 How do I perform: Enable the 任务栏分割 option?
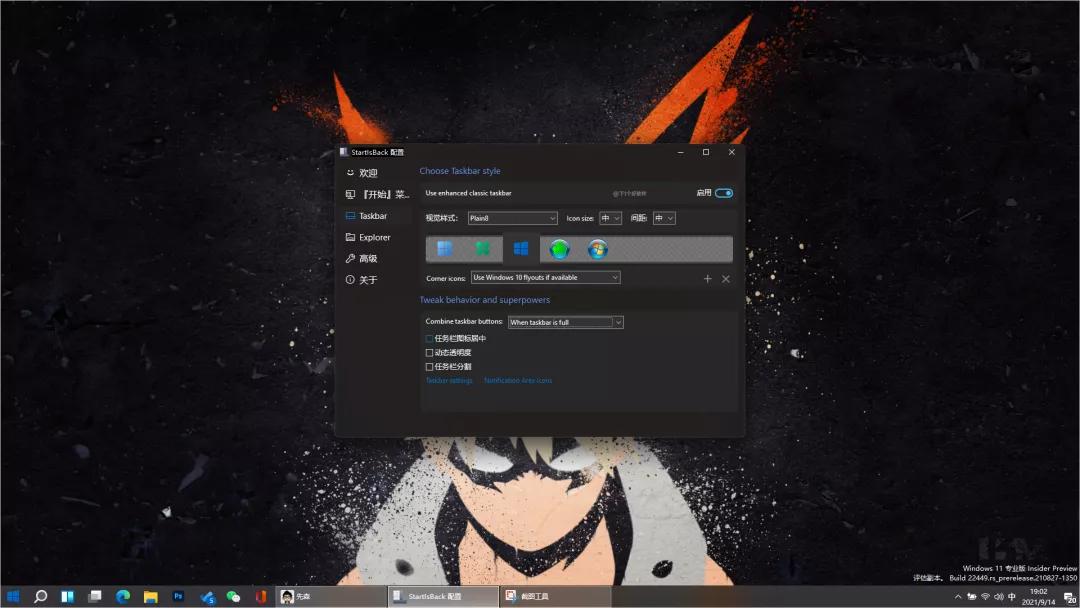(x=429, y=366)
